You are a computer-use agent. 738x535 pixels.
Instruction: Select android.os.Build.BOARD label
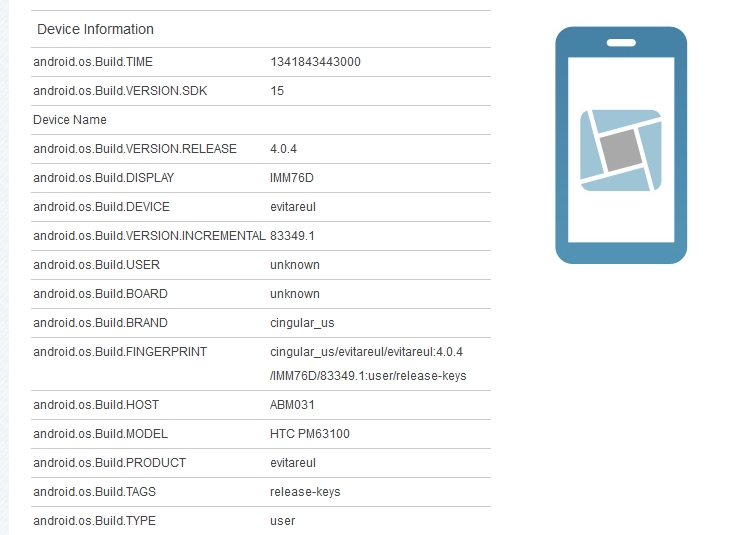[x=100, y=294]
